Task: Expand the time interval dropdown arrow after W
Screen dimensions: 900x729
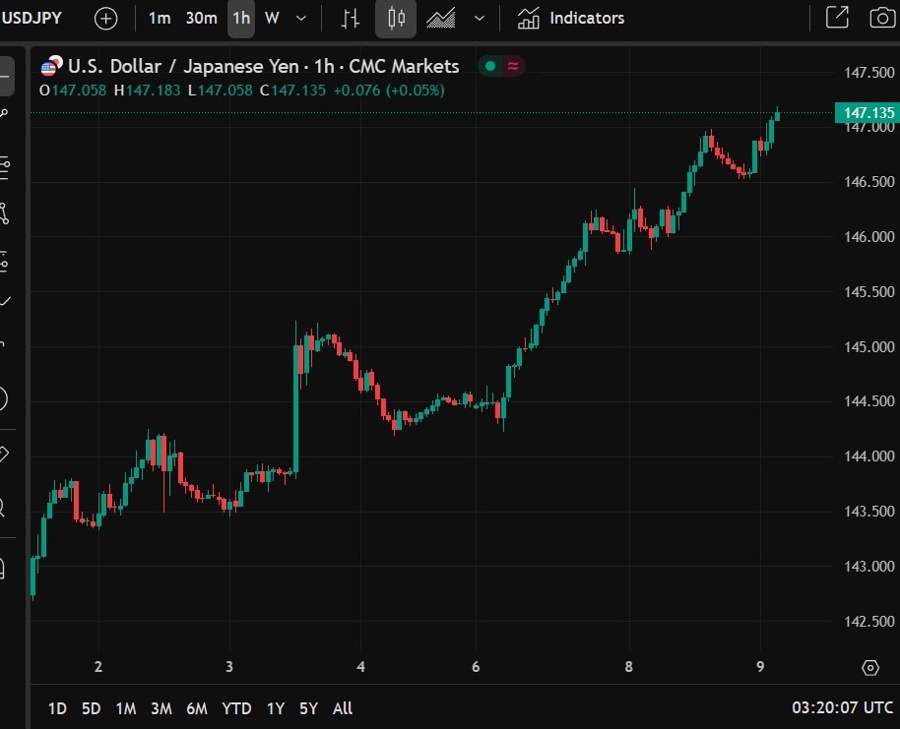Action: (x=302, y=18)
